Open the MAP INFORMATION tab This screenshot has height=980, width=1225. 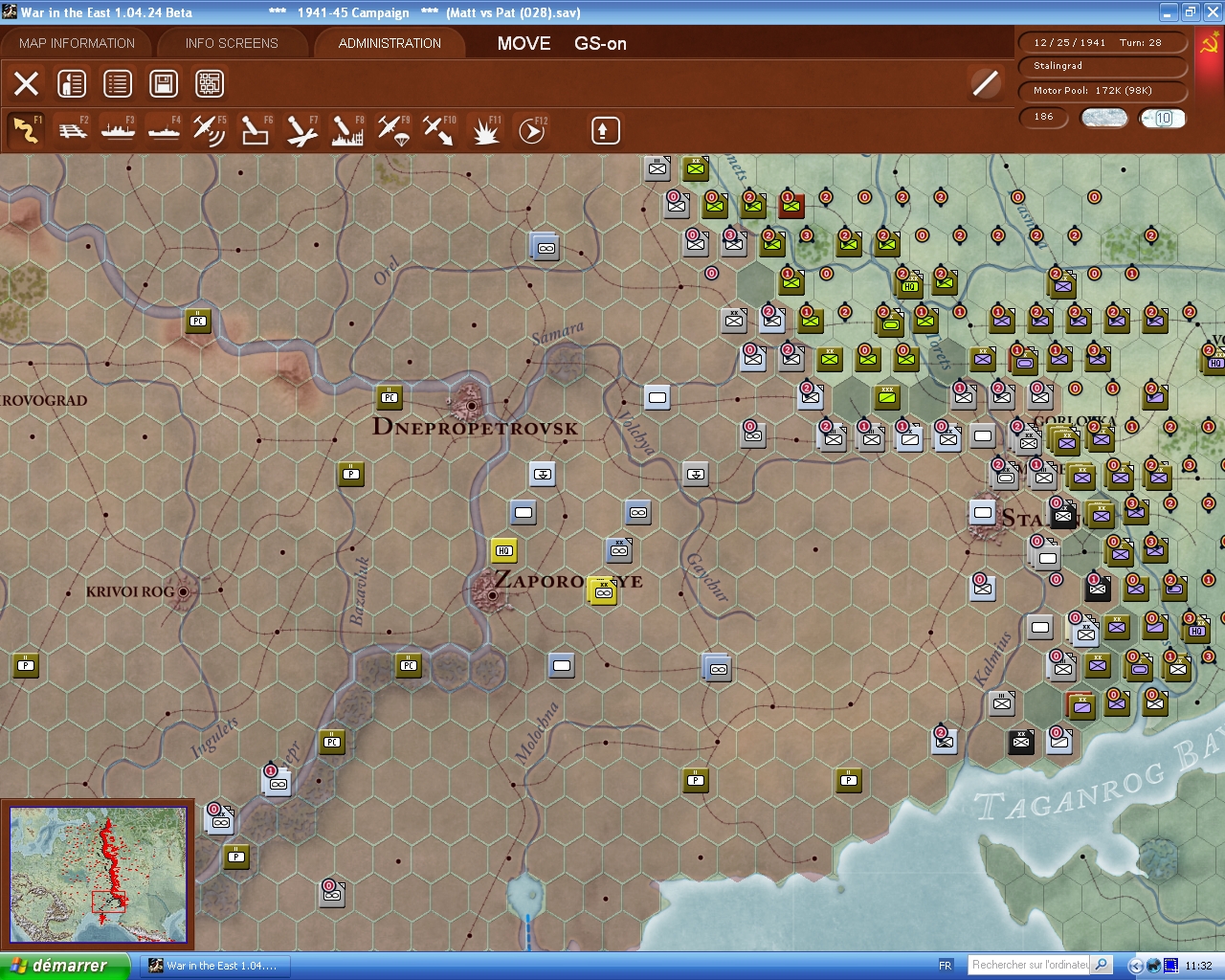(77, 43)
